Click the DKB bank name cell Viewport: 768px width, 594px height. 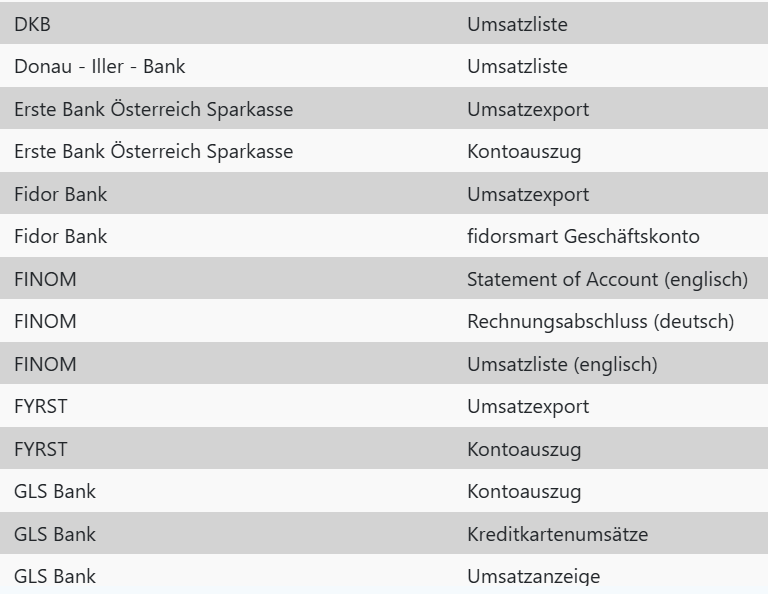tap(31, 24)
